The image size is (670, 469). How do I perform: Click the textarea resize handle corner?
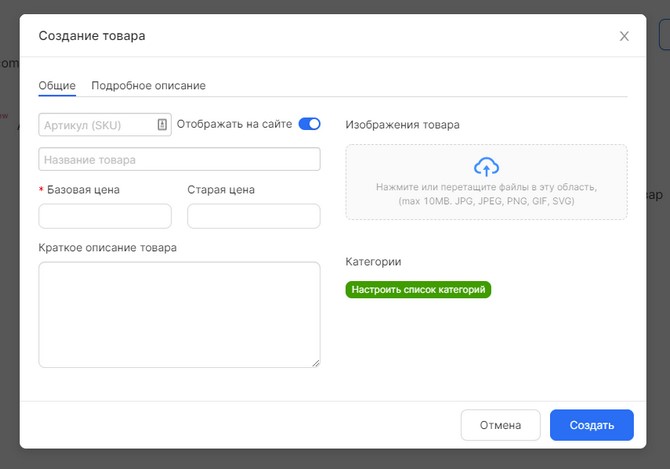[x=316, y=363]
